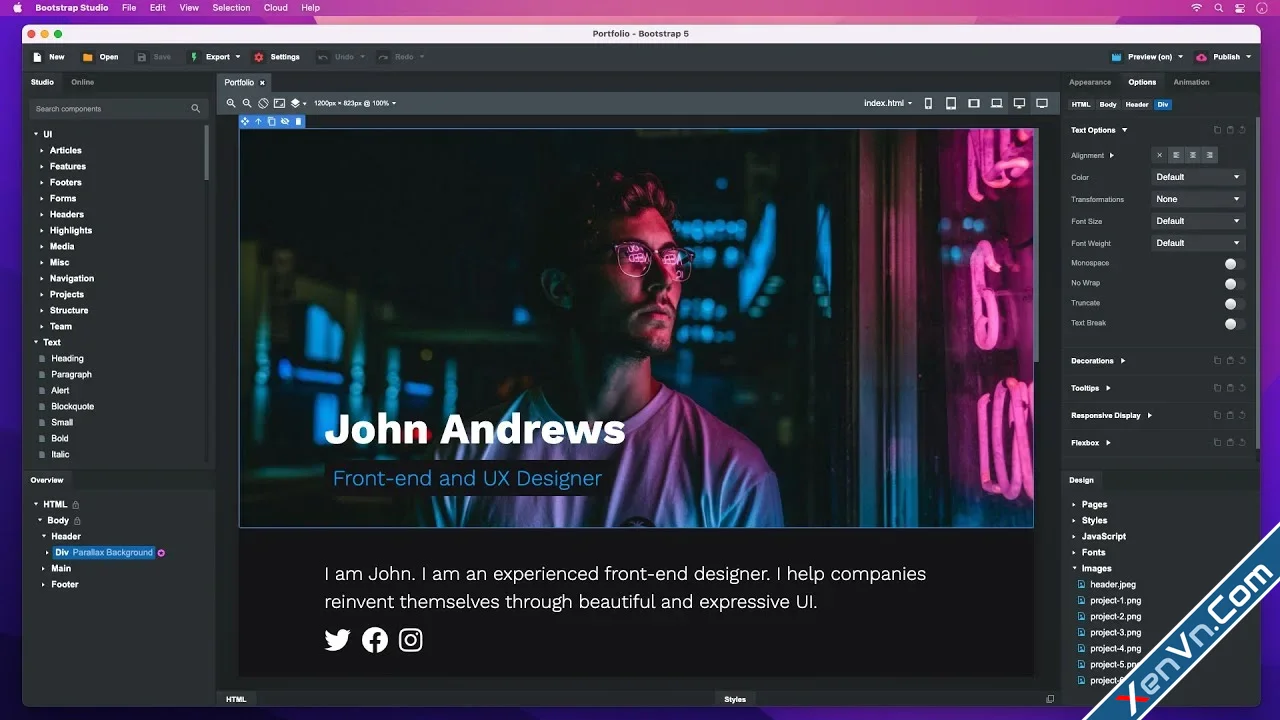Open the Selection menu in the menu bar
Viewport: 1280px width, 720px height.
(231, 8)
